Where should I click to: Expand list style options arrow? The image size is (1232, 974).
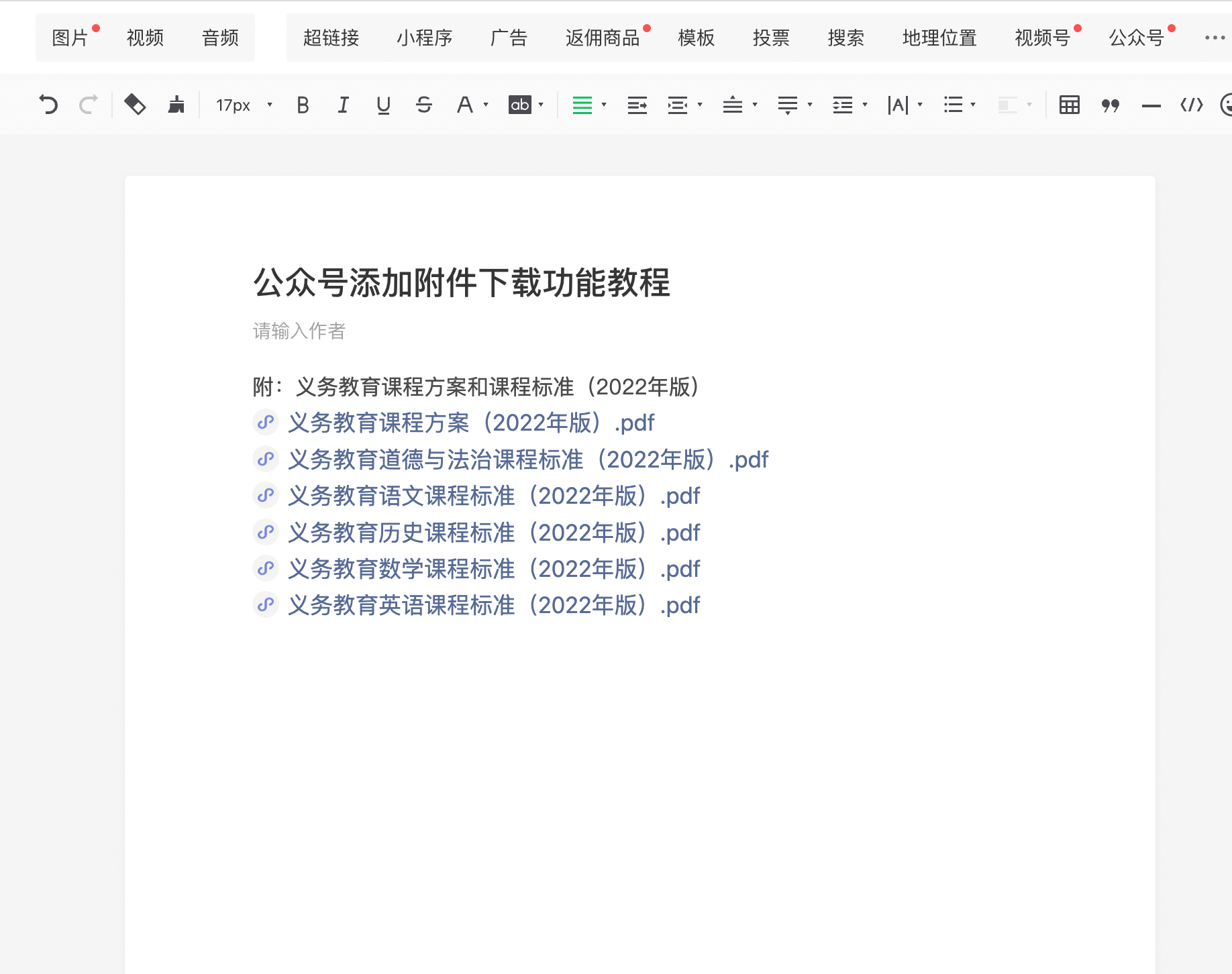973,105
